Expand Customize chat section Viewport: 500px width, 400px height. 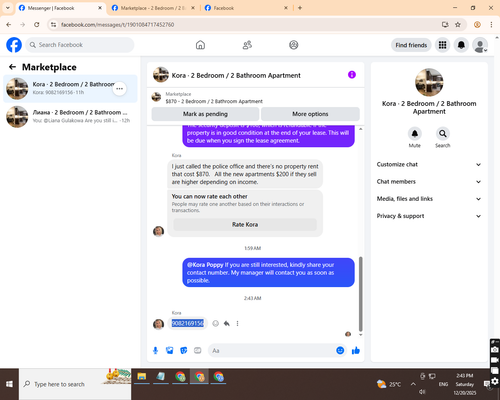click(429, 164)
